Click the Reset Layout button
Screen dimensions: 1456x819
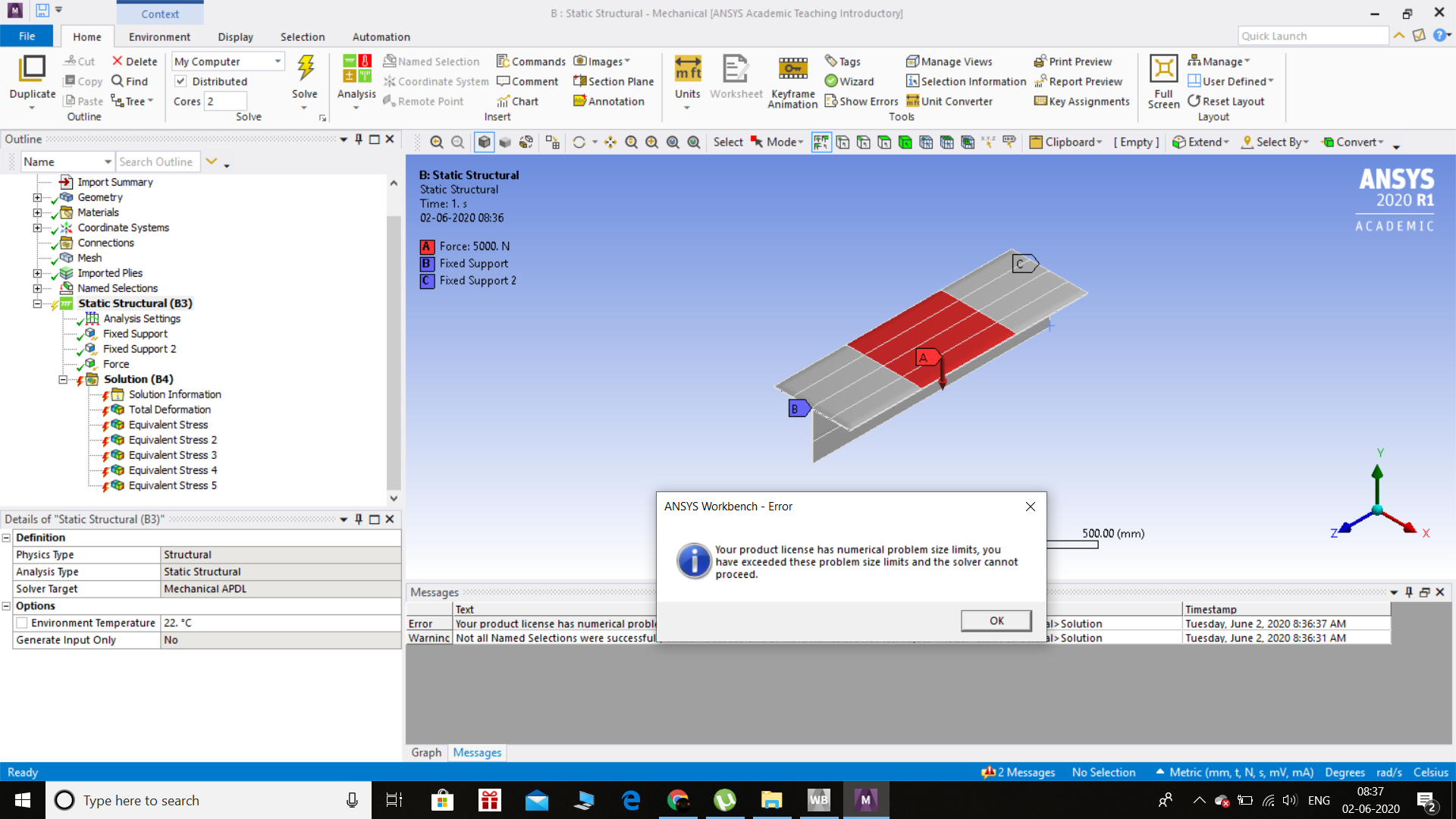[1225, 101]
